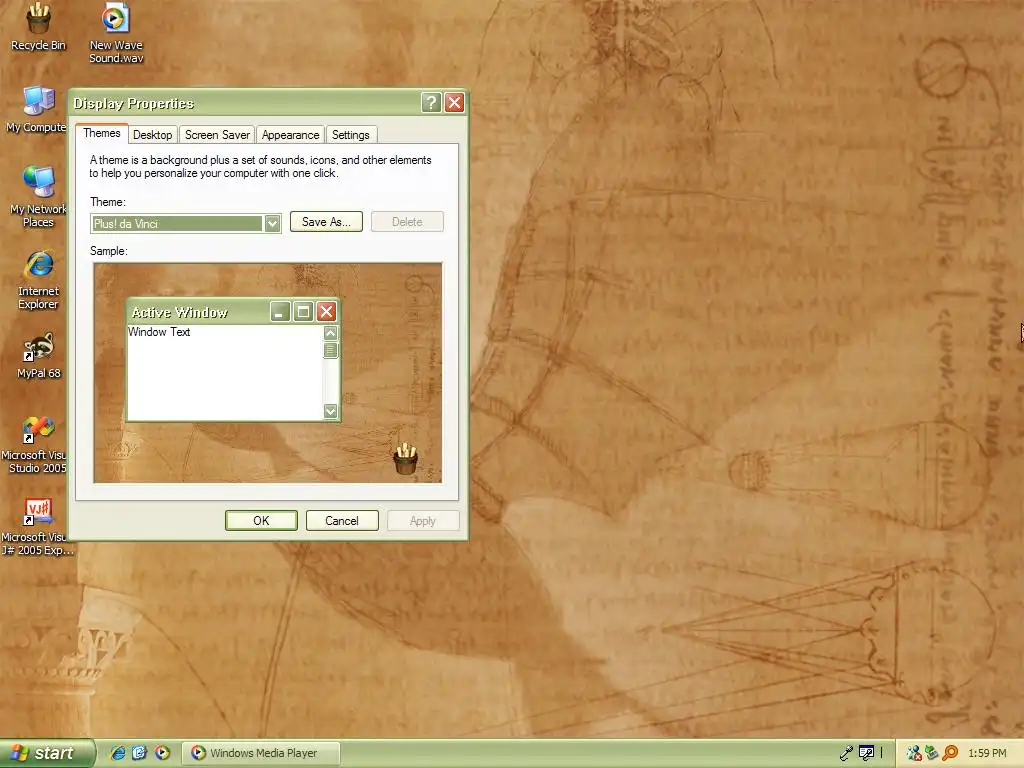Open the Screen Saver tab
Screen dimensions: 1024x768
coord(217,135)
